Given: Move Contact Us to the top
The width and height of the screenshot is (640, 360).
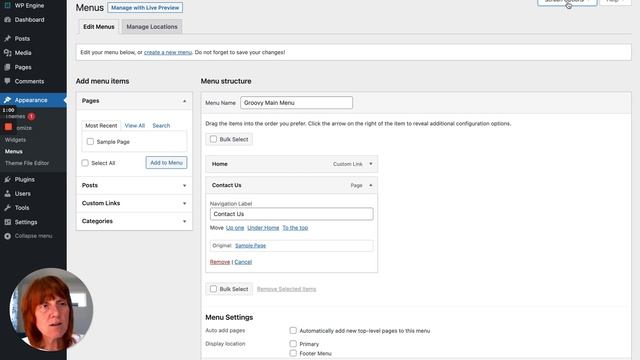Looking at the screenshot, I should pyautogui.click(x=295, y=228).
